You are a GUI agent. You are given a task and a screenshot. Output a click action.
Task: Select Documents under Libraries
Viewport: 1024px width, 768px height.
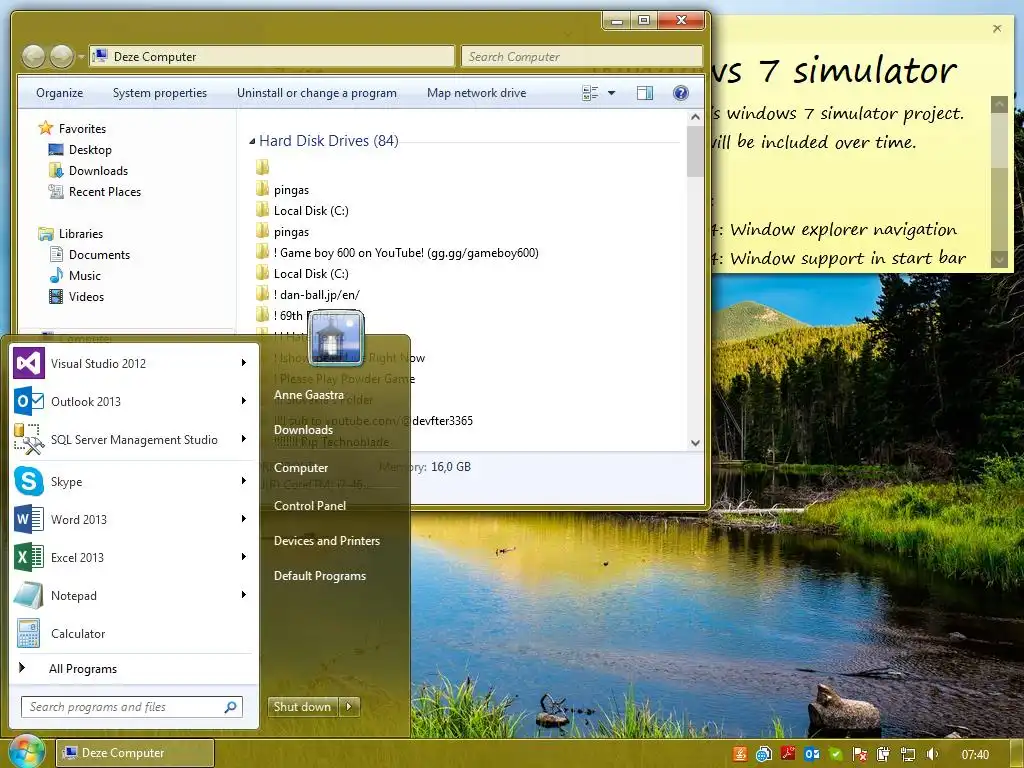90,255
